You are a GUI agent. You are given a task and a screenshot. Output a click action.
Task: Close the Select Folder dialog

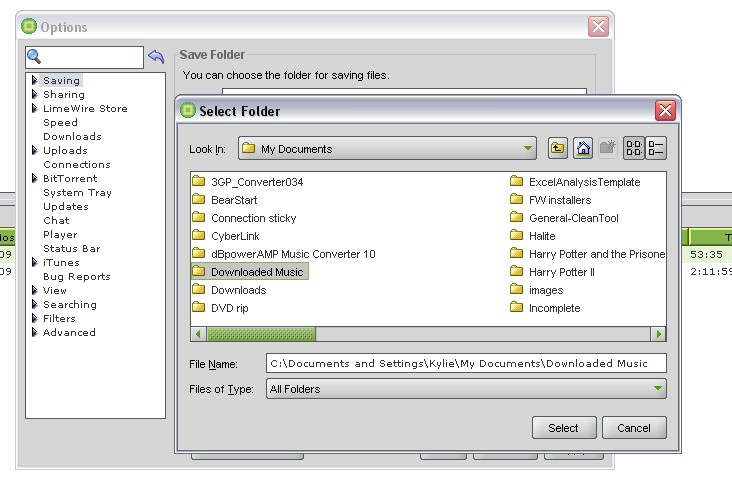coord(665,111)
